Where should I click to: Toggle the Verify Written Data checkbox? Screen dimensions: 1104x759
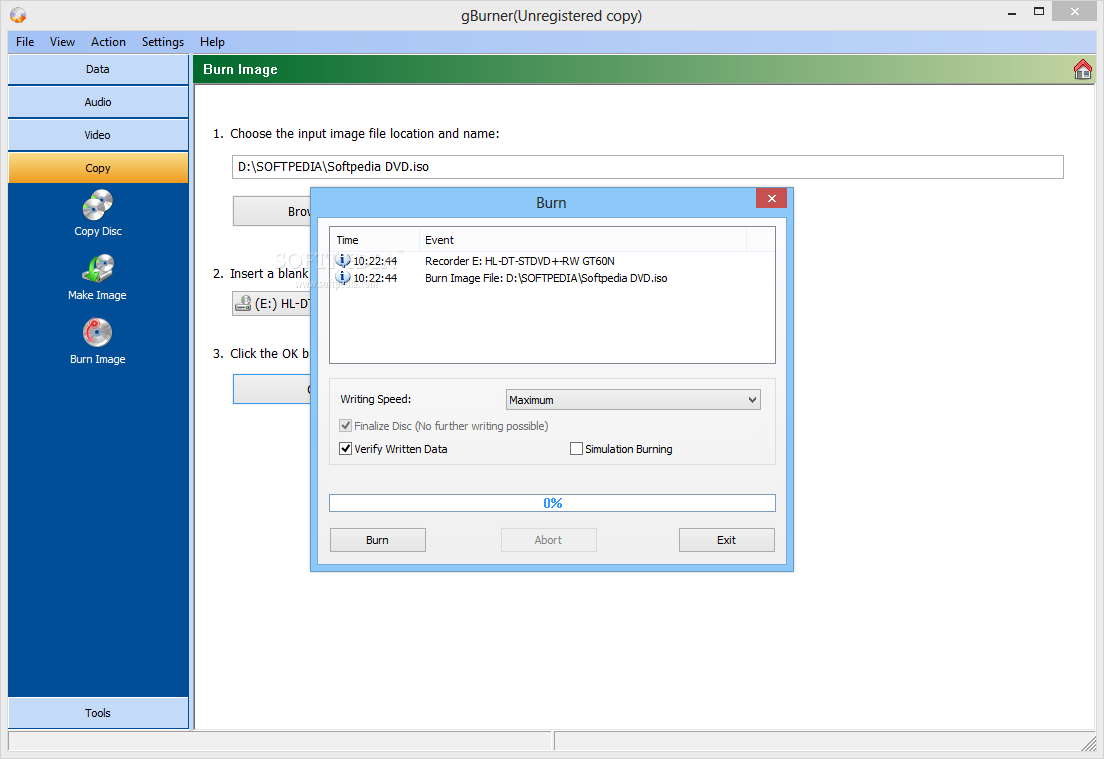[x=346, y=448]
